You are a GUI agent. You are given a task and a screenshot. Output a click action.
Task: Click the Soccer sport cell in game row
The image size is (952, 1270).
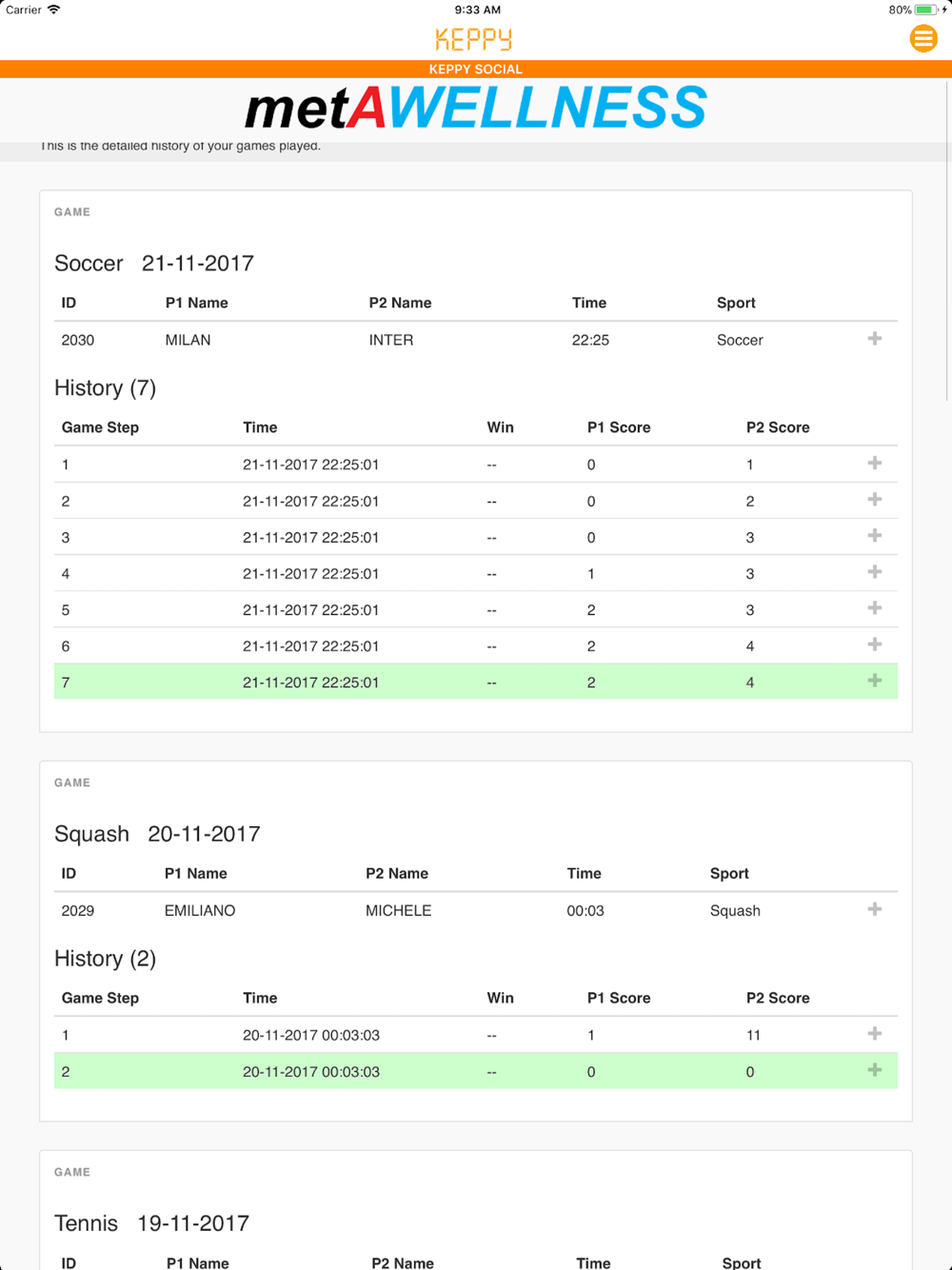coord(740,340)
